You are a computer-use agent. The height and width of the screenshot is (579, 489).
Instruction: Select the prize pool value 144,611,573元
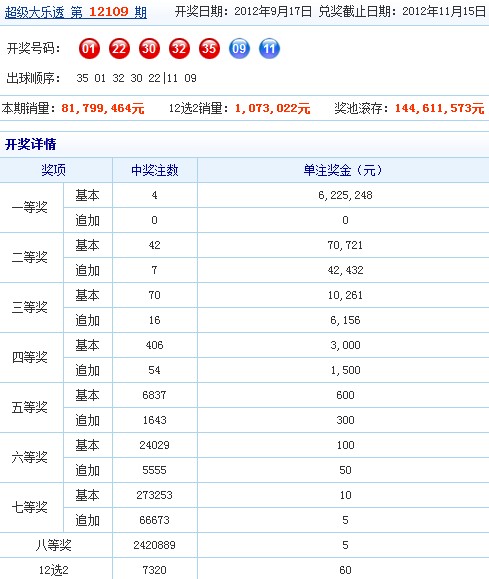click(440, 108)
